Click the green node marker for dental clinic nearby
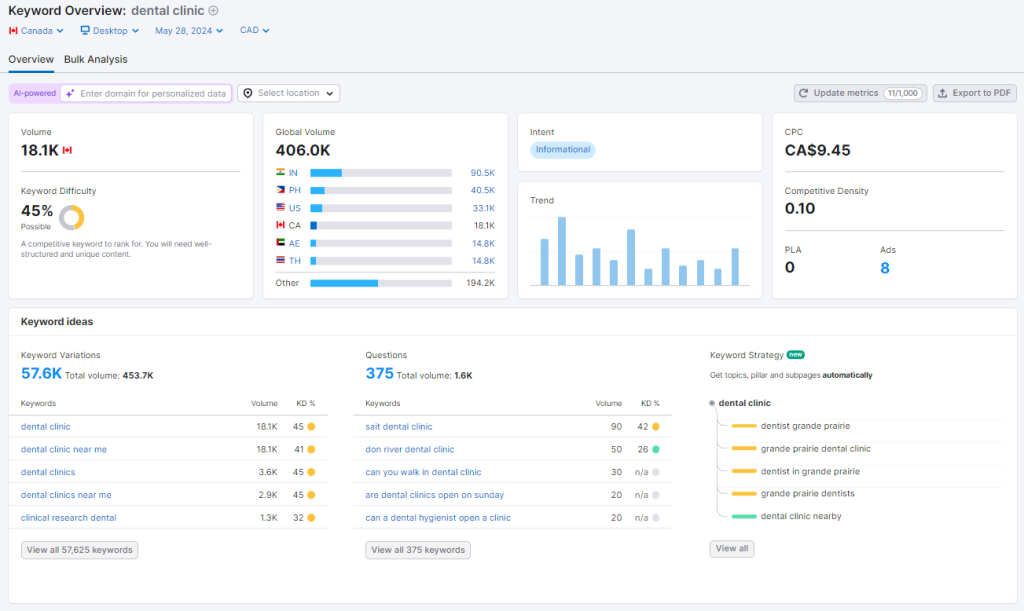 [x=742, y=515]
